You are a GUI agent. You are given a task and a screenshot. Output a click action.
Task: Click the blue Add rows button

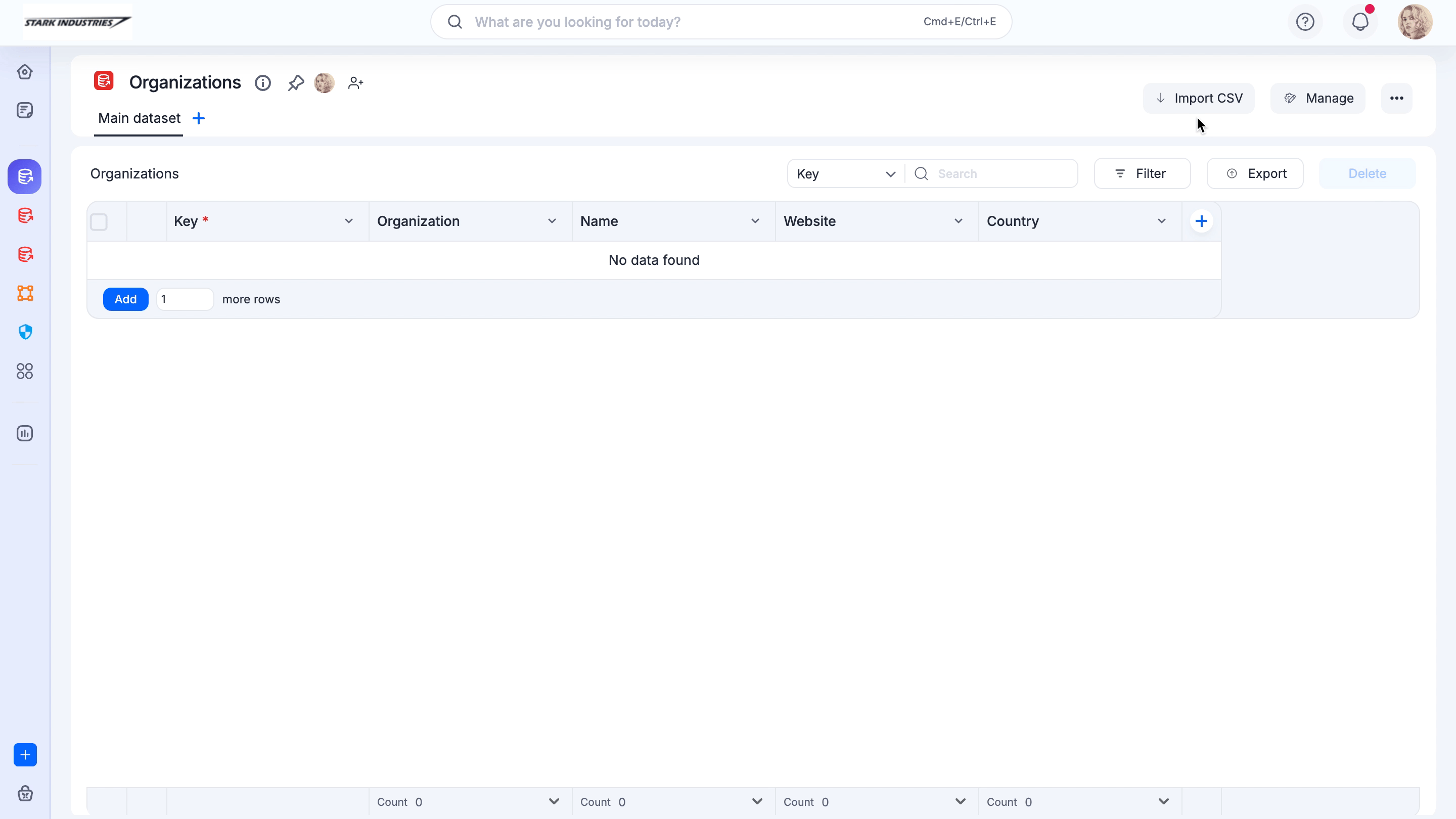point(125,299)
